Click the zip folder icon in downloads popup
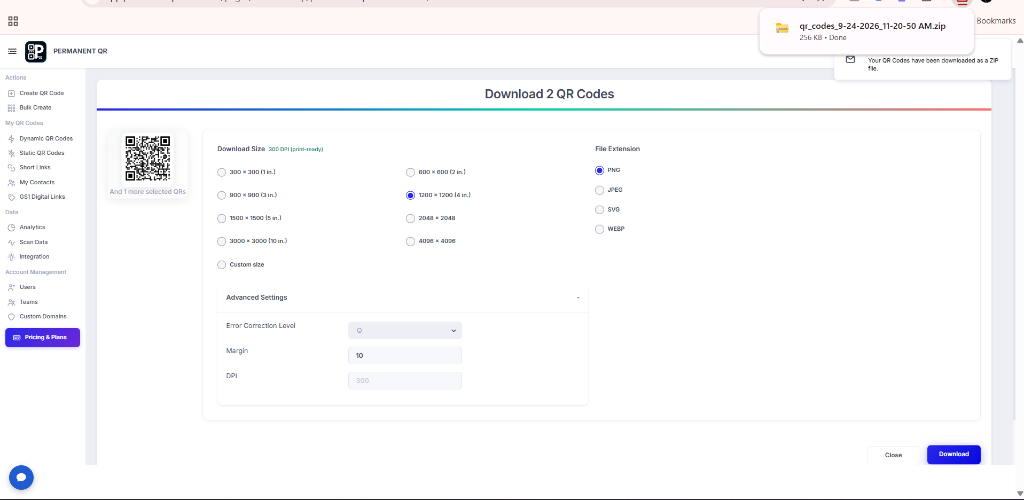Image resolution: width=1024 pixels, height=500 pixels. coord(782,27)
